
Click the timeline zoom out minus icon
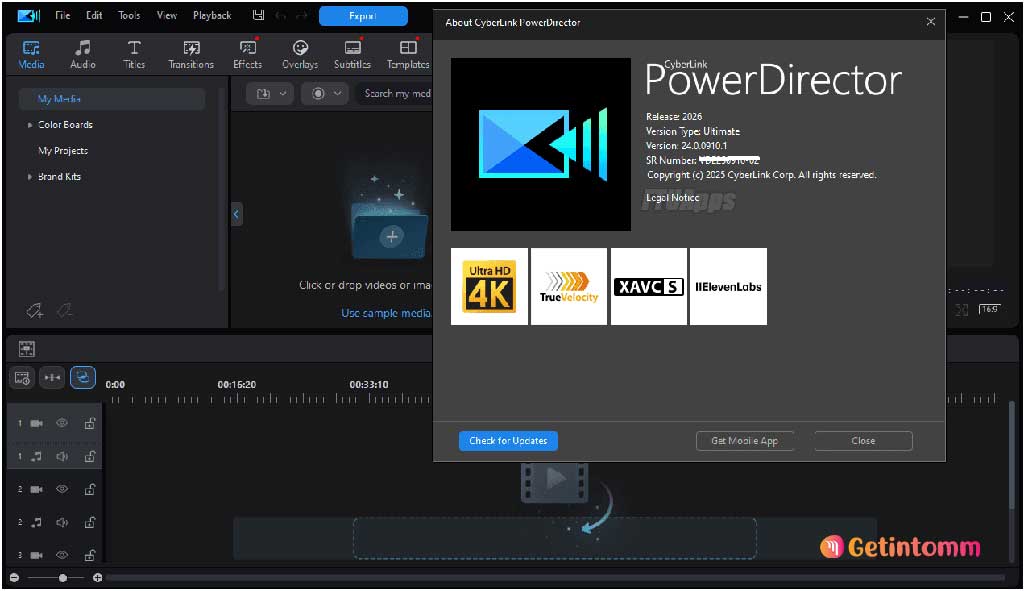pyautogui.click(x=14, y=578)
